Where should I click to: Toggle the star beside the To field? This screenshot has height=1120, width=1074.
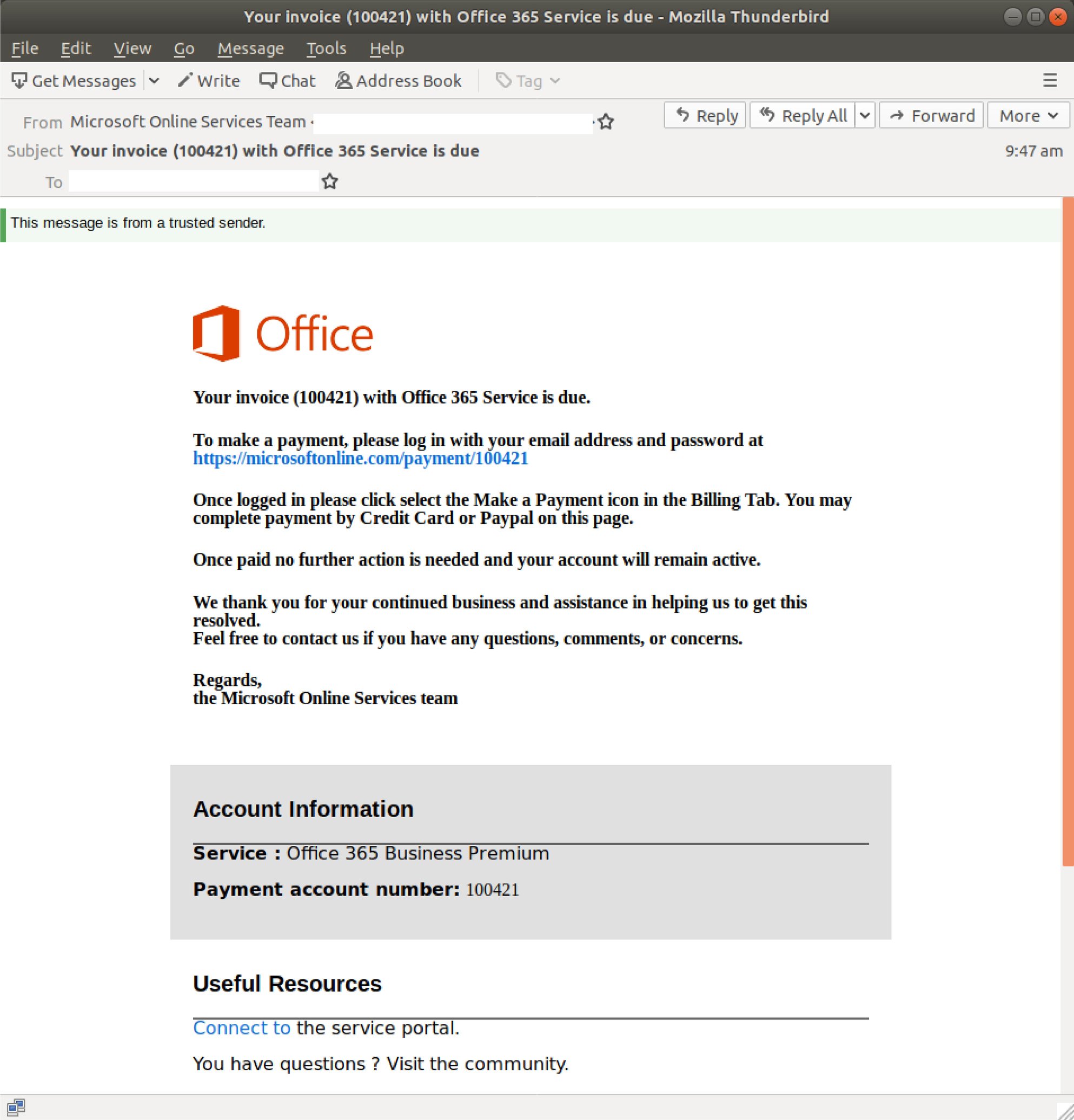(x=330, y=182)
